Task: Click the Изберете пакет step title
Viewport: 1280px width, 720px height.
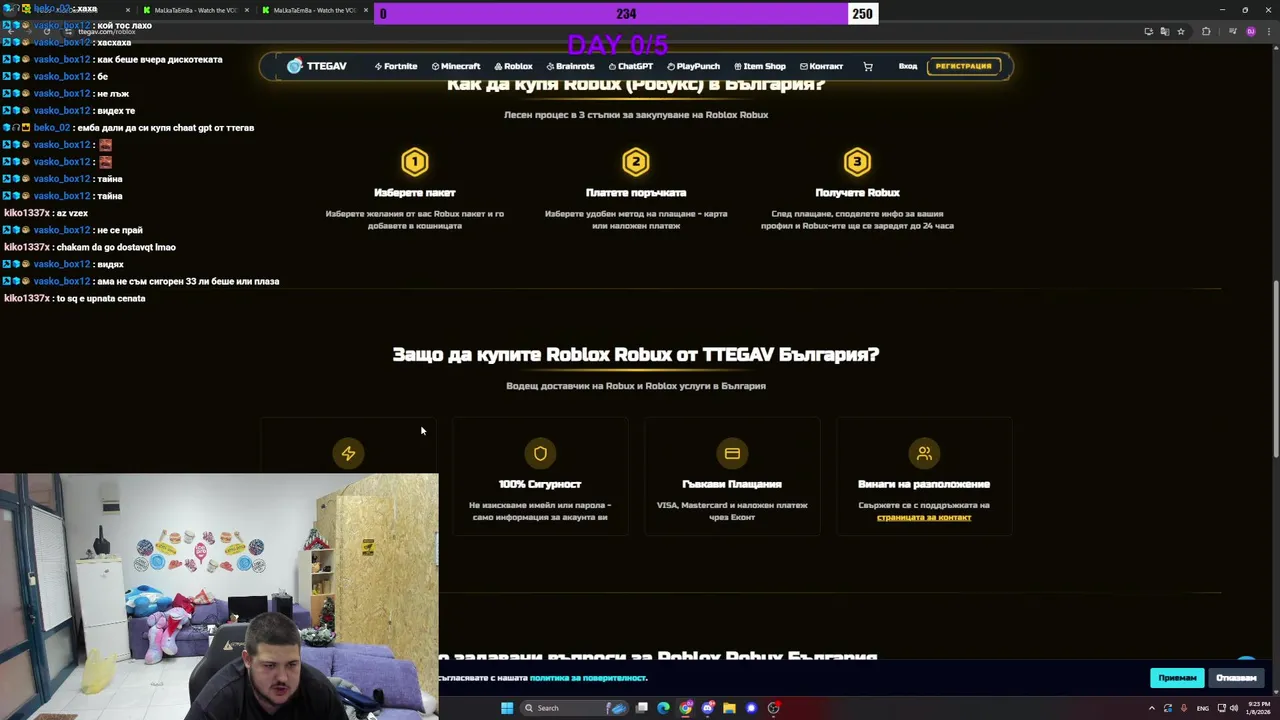Action: [x=415, y=192]
